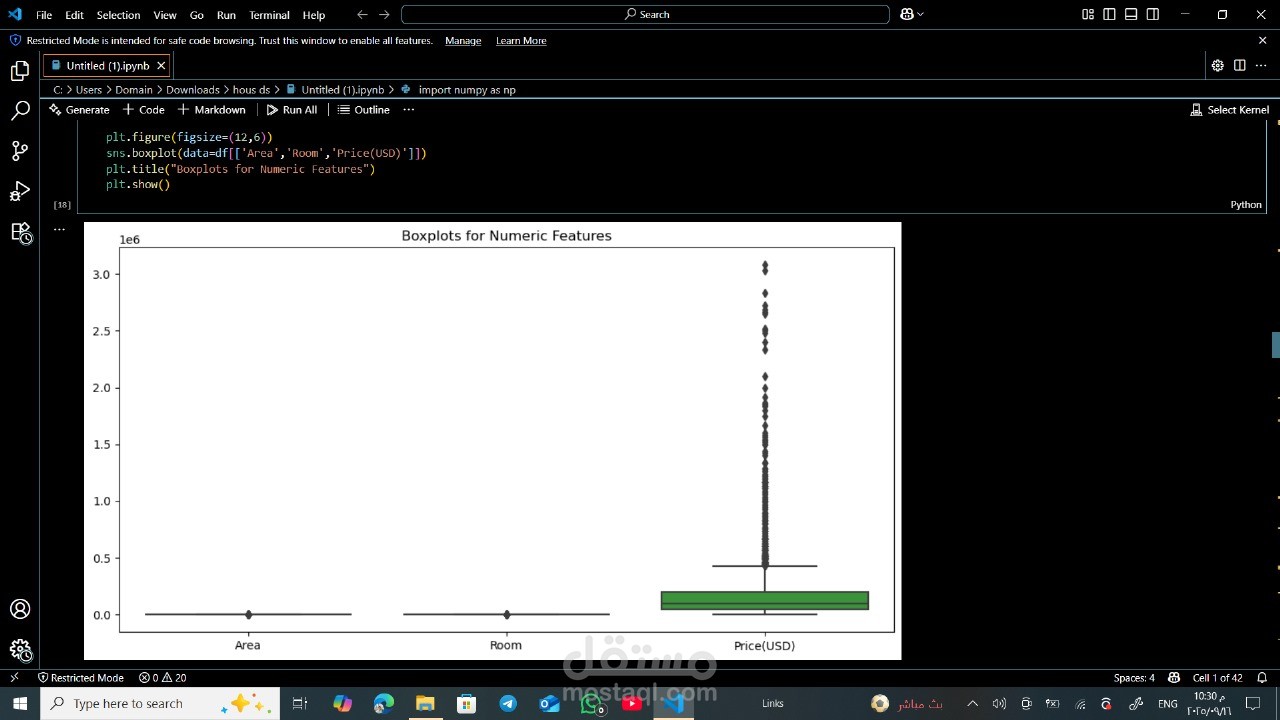This screenshot has width=1280, height=720.
Task: Open Problems from errors and warnings count
Action: (162, 678)
